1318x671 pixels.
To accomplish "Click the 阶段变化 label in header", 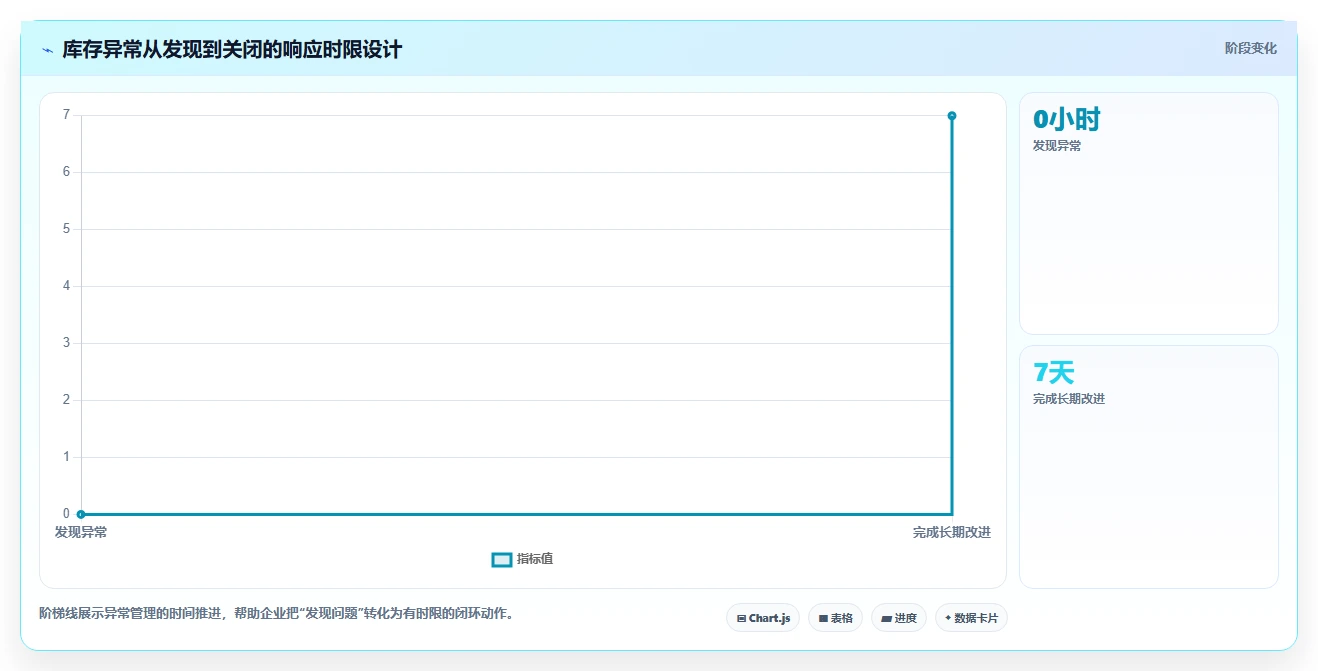I will click(1251, 48).
